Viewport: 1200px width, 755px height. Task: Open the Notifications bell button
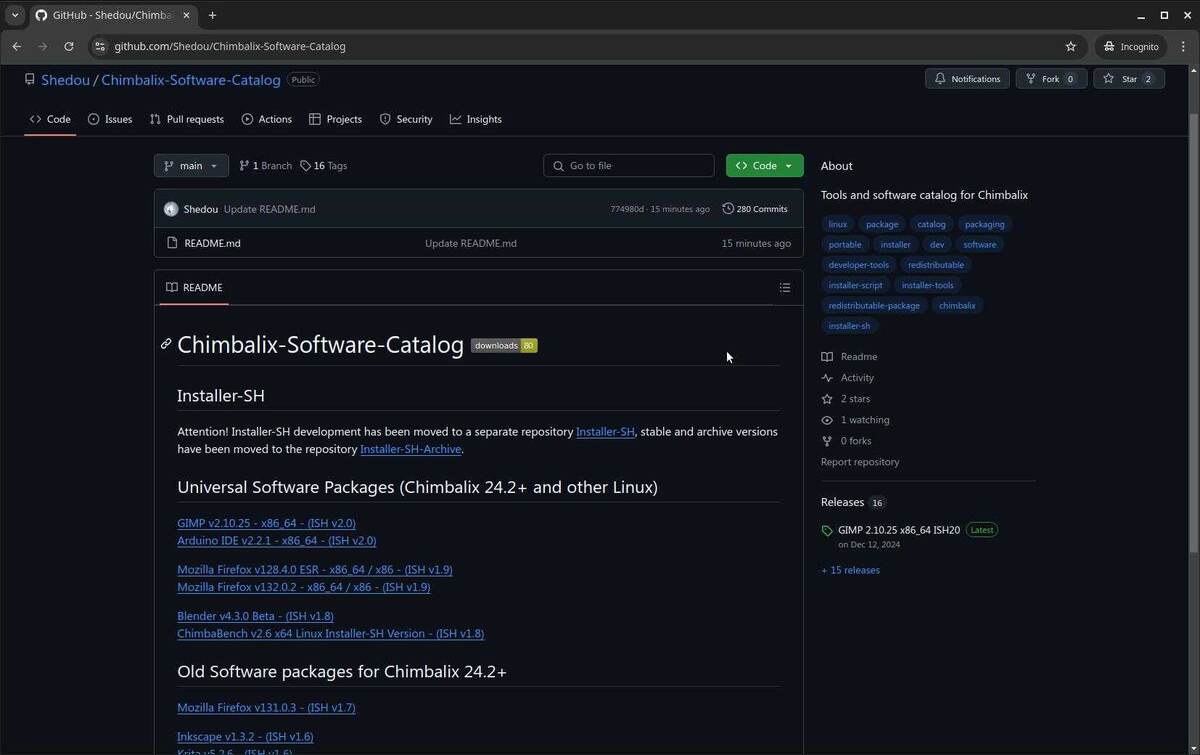click(x=967, y=79)
